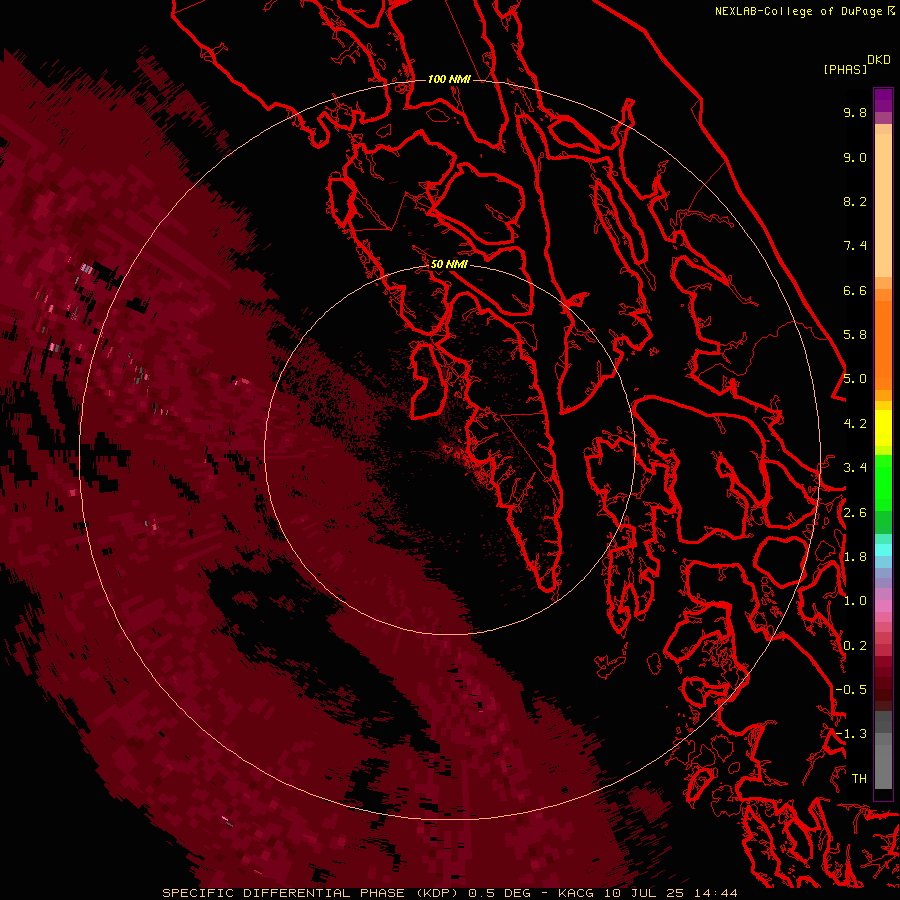Click the 0.2 scale value
Image resolution: width=900 pixels, height=900 pixels.
(x=855, y=646)
